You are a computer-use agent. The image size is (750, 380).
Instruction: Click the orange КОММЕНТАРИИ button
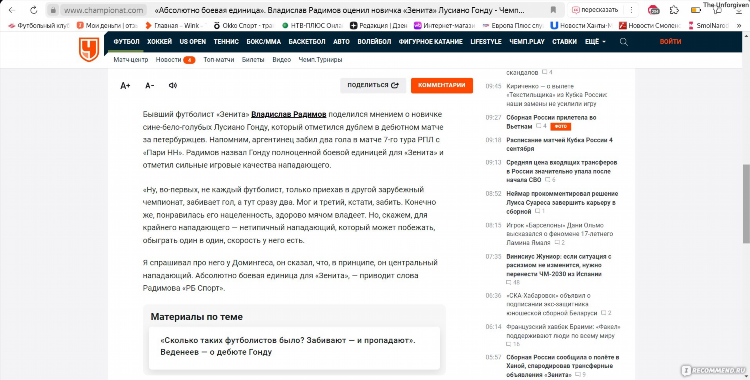442,85
